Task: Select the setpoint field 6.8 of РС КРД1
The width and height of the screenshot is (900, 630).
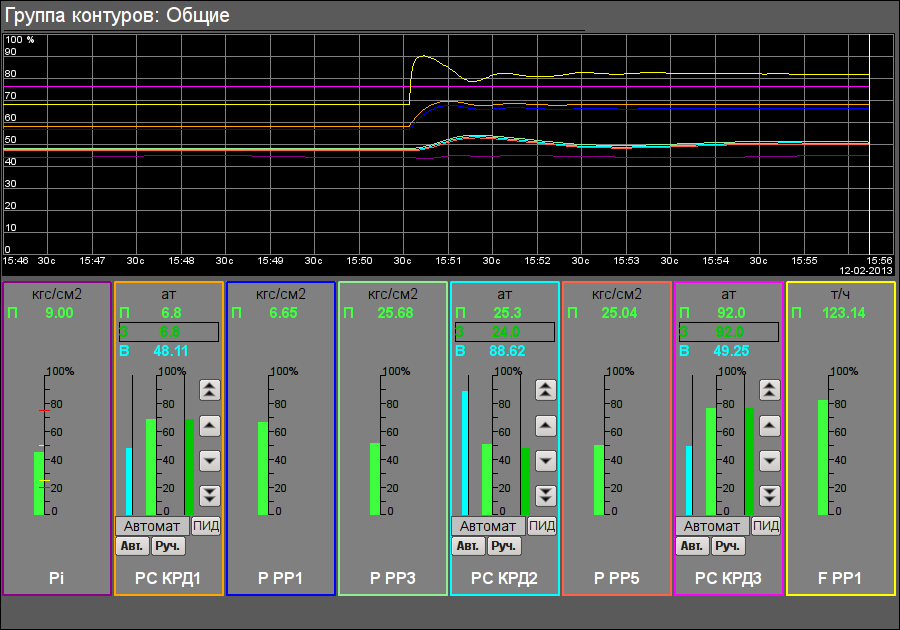Action: pos(169,332)
